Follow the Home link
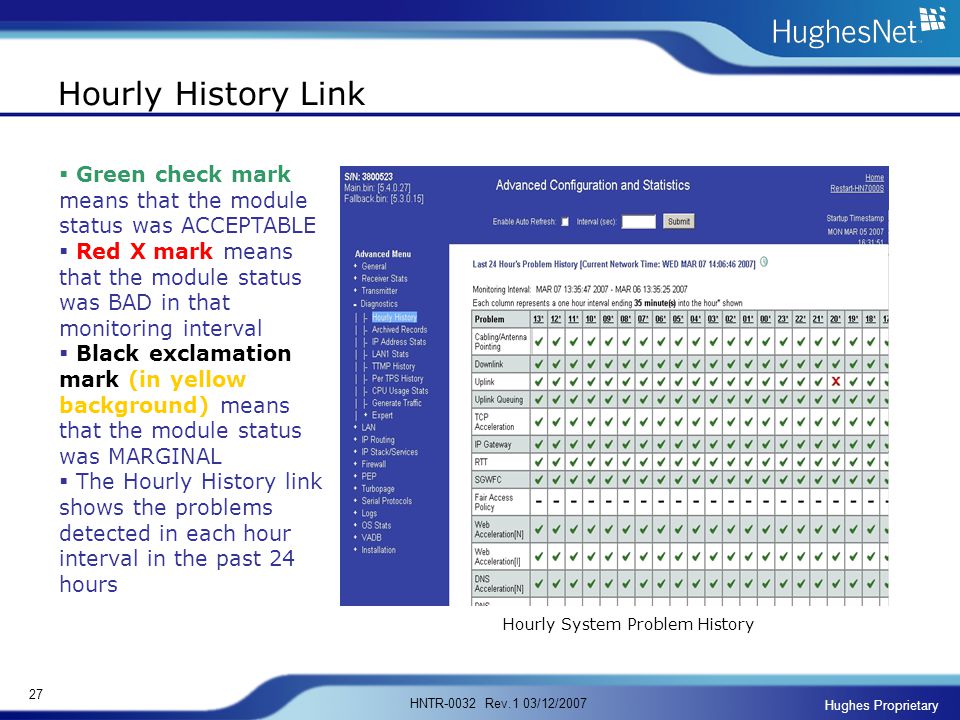This screenshot has height=720, width=960. (874, 177)
